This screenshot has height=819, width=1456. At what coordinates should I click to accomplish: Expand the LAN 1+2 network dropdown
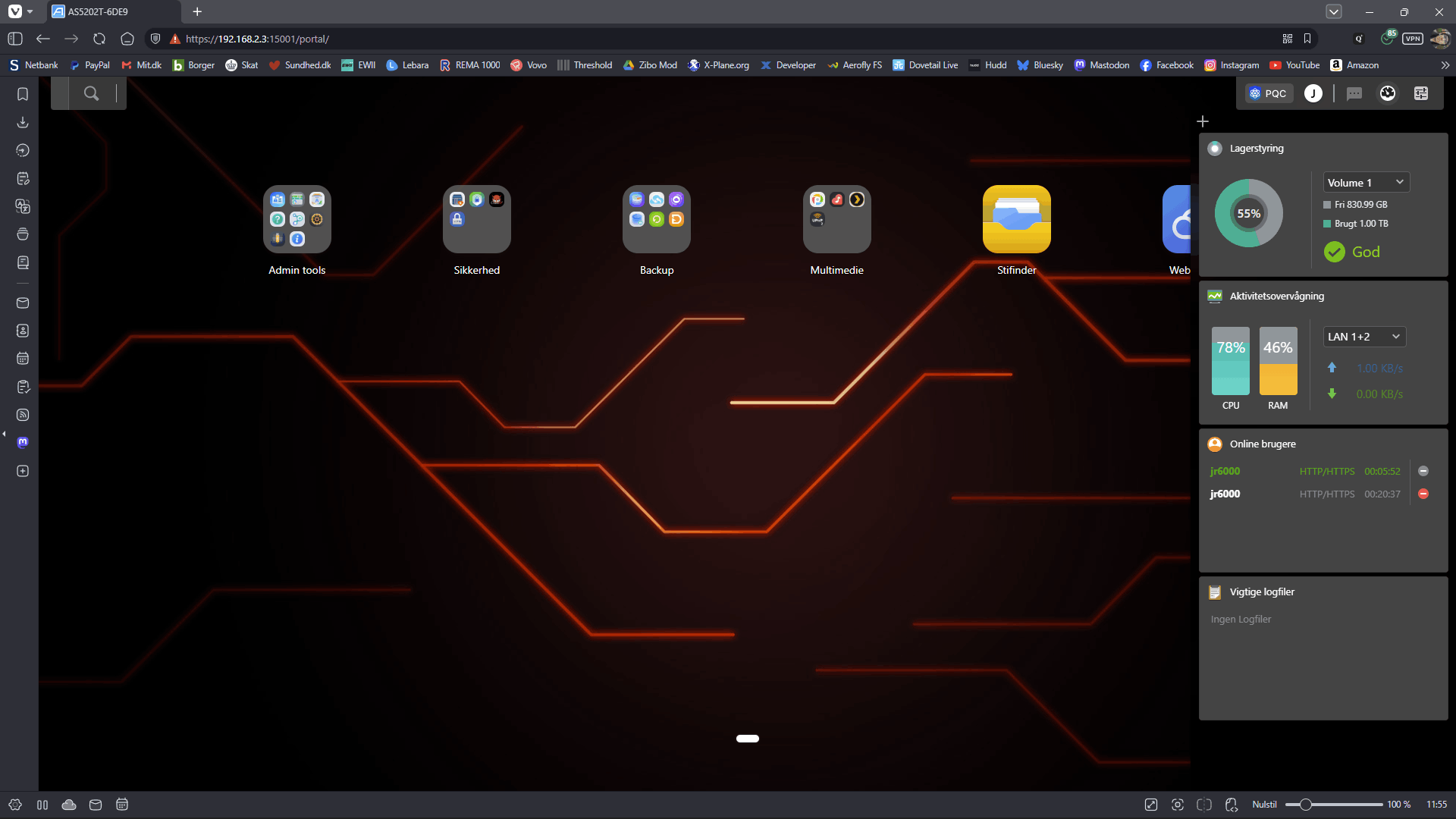[x=1363, y=337]
